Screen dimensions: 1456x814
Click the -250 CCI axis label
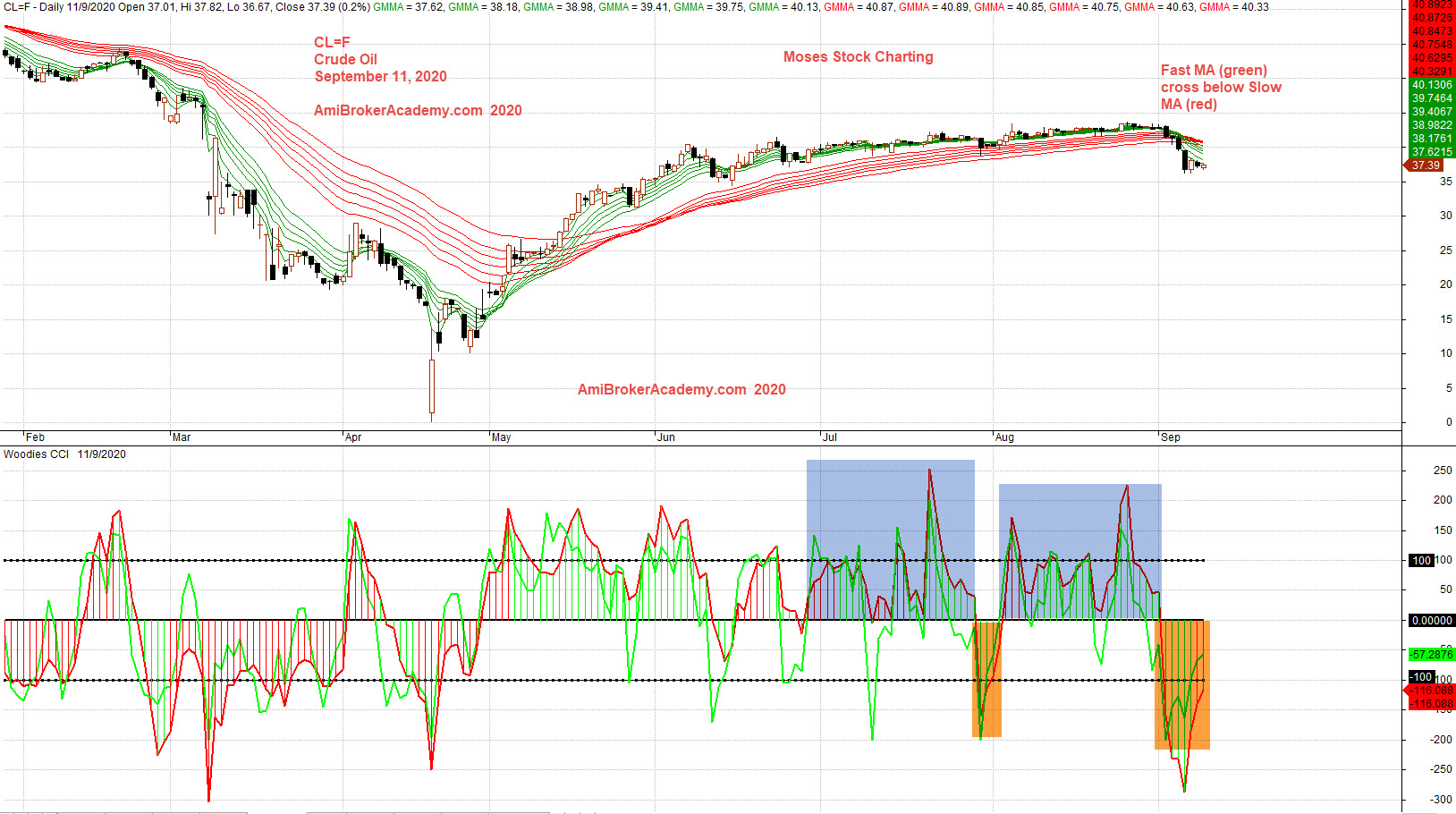pos(1441,769)
